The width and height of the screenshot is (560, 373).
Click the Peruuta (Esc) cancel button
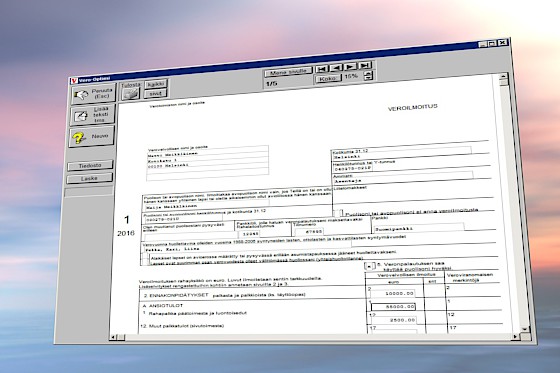click(x=94, y=94)
